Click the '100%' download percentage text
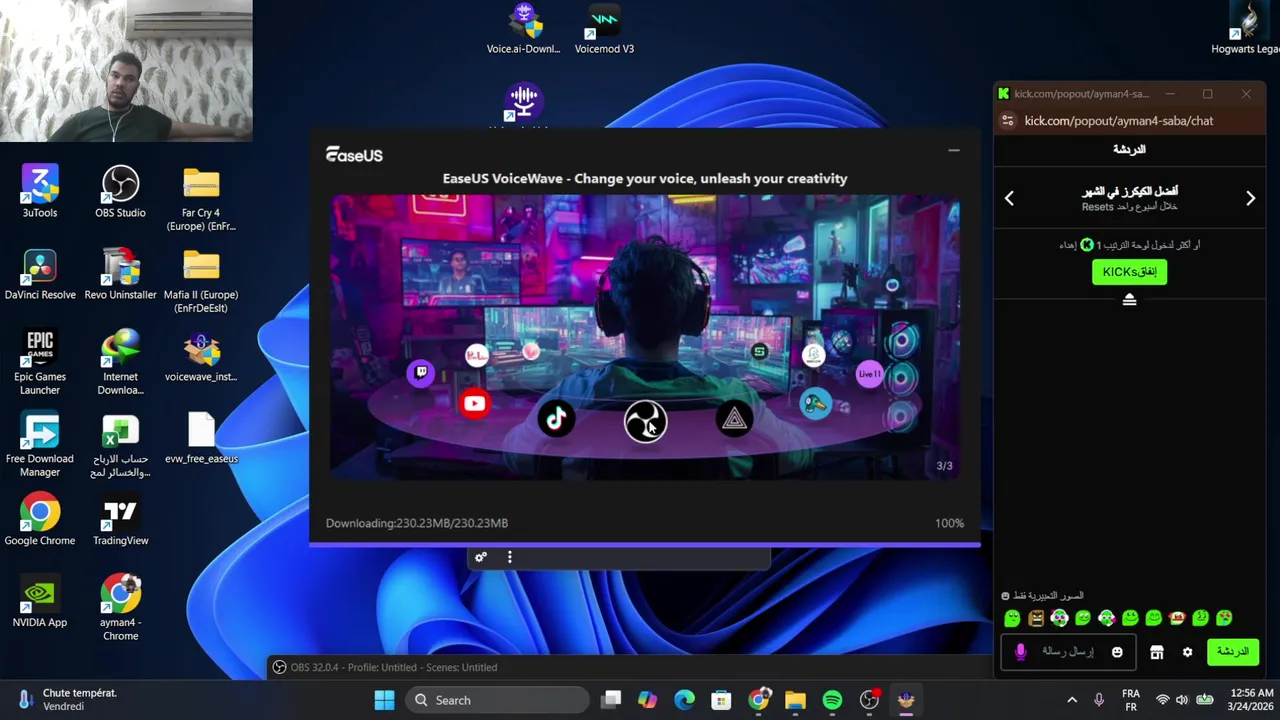The width and height of the screenshot is (1280, 720). [949, 523]
